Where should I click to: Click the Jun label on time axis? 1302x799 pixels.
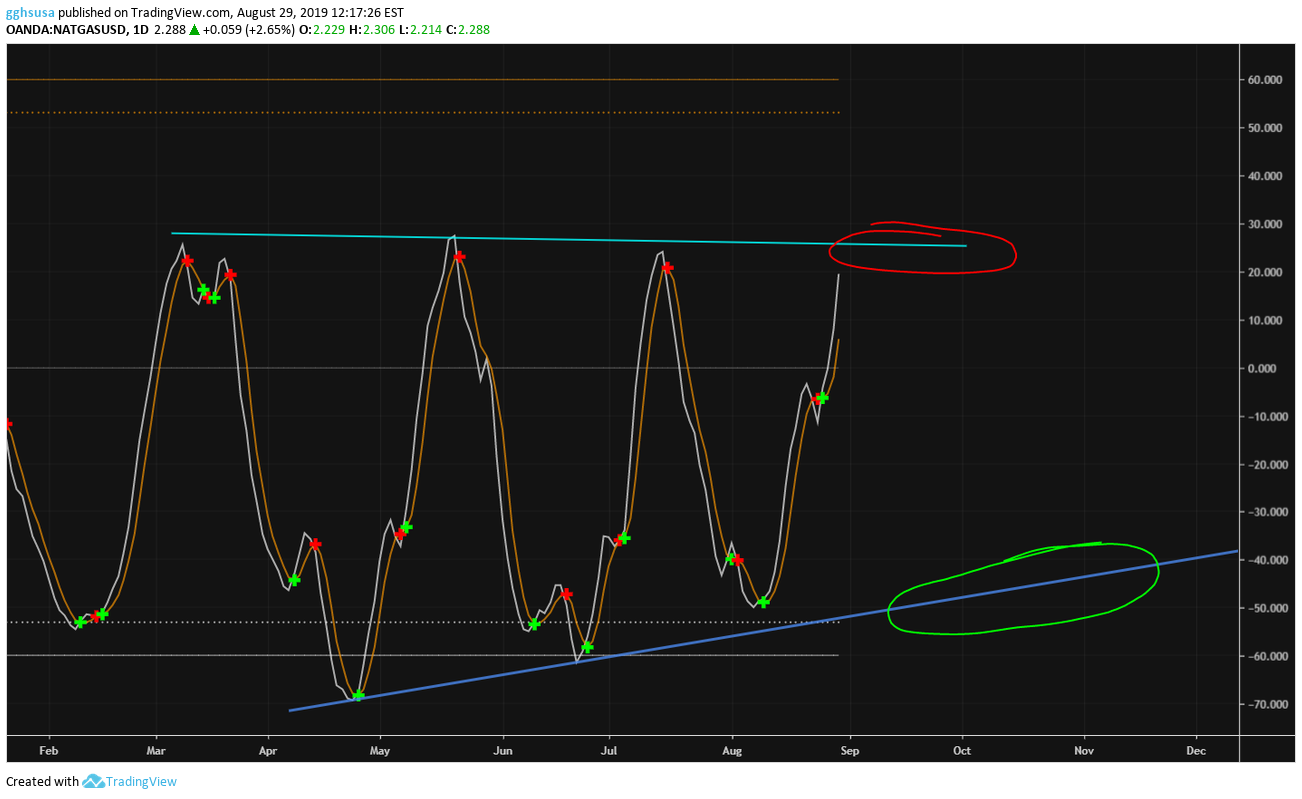click(x=503, y=749)
